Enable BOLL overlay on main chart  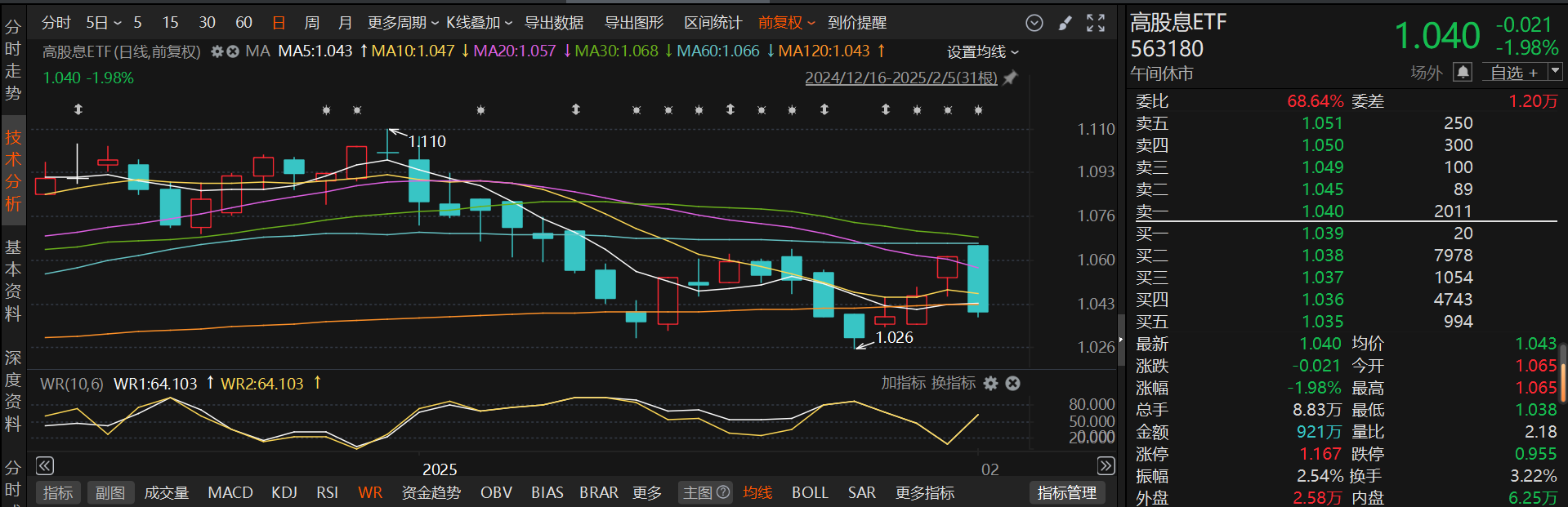(x=810, y=492)
